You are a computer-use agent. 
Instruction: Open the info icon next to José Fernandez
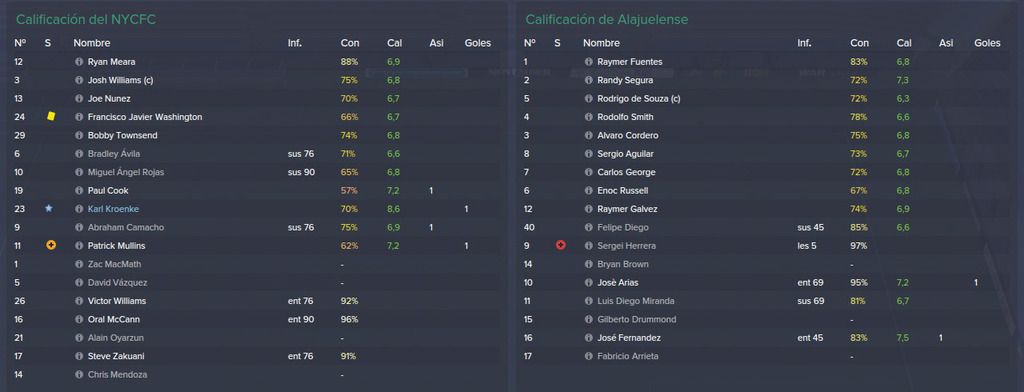pos(588,338)
